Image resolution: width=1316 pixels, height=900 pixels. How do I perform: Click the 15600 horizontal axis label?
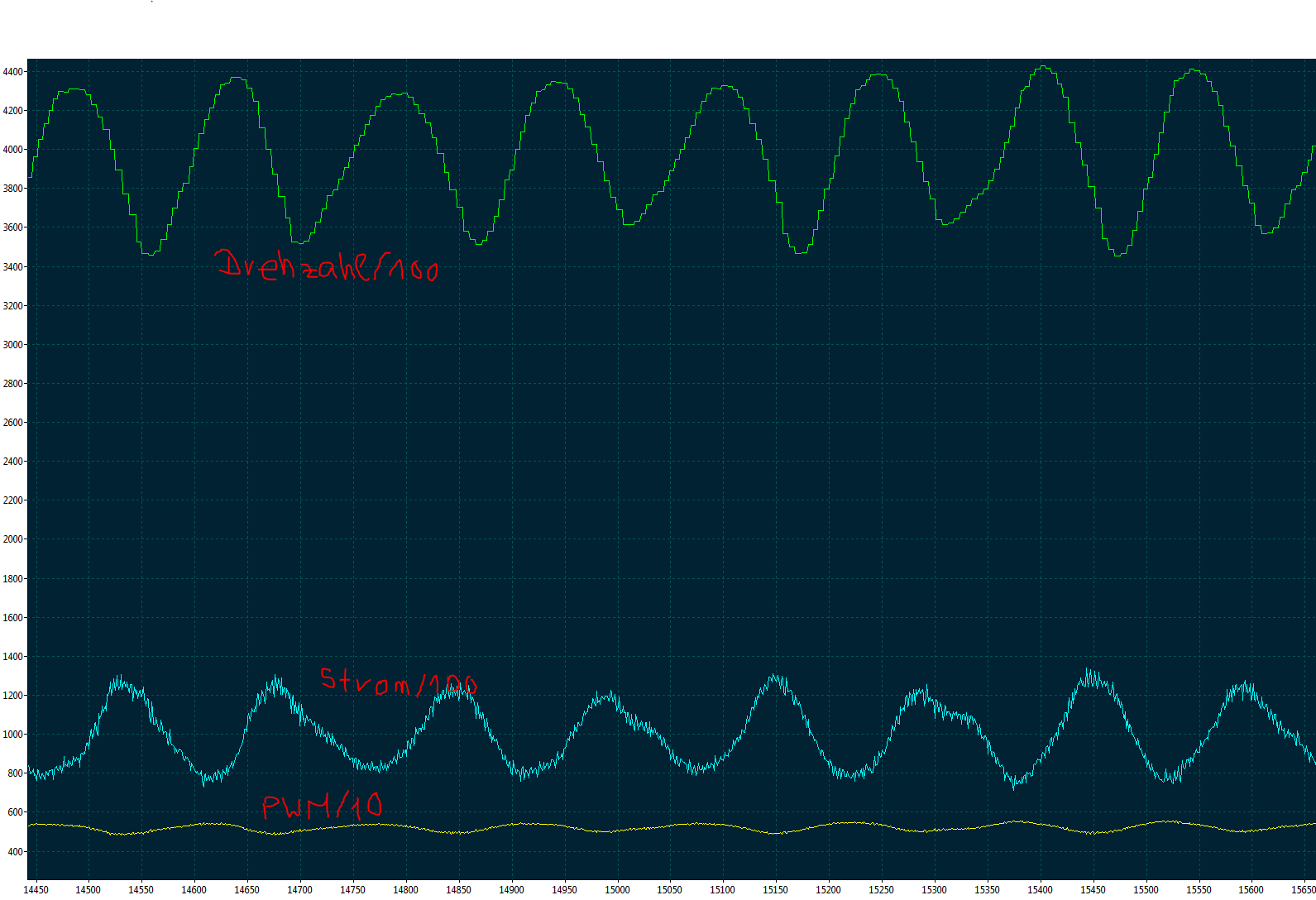click(1252, 890)
